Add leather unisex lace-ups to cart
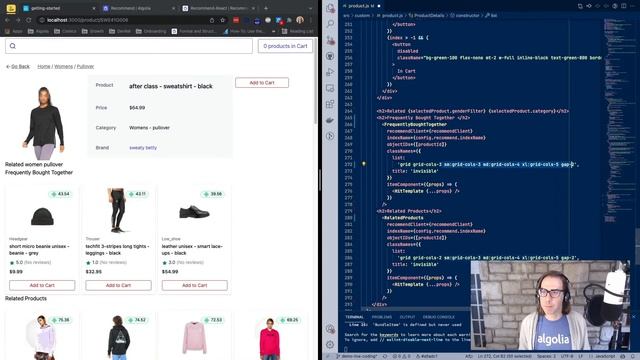Image resolution: width=640 pixels, height=360 pixels. pyautogui.click(x=195, y=285)
